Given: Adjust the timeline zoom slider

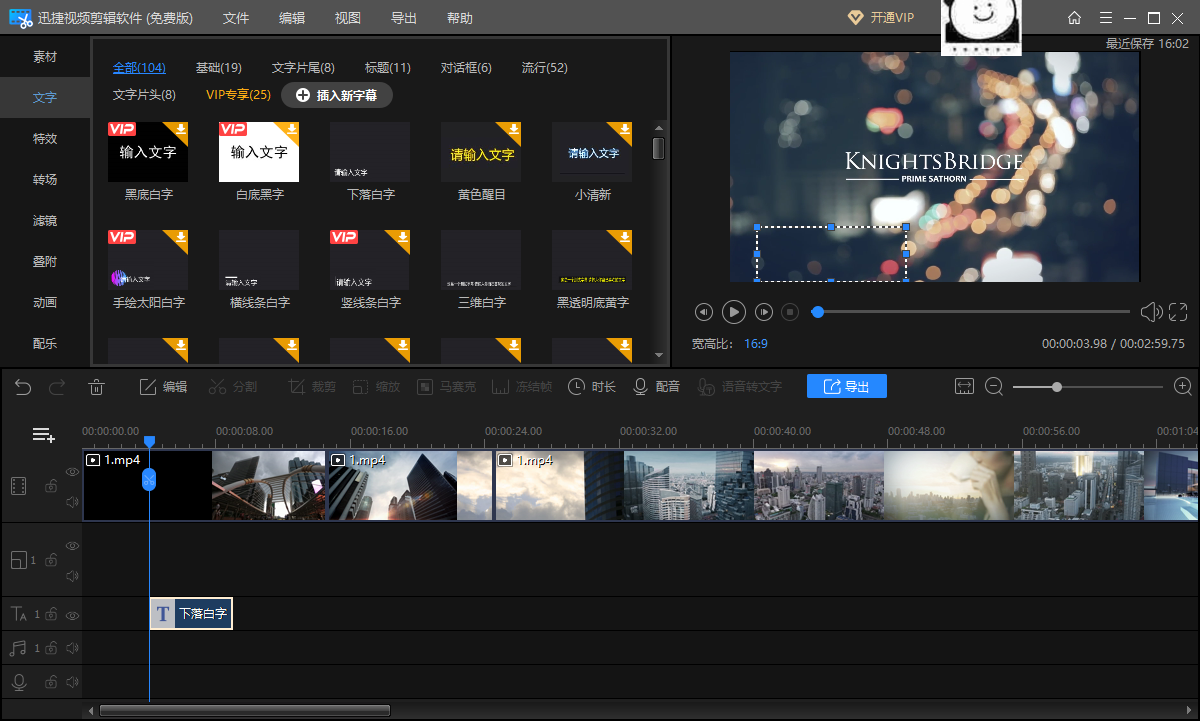Looking at the screenshot, I should click(x=1057, y=387).
